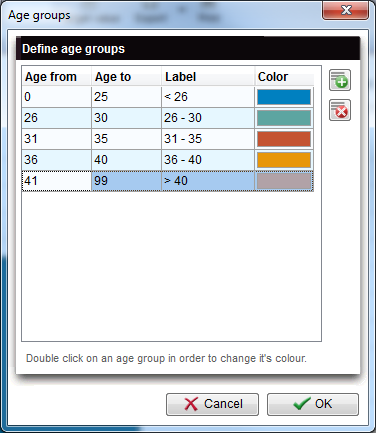Confirm with the OK button

(313, 404)
